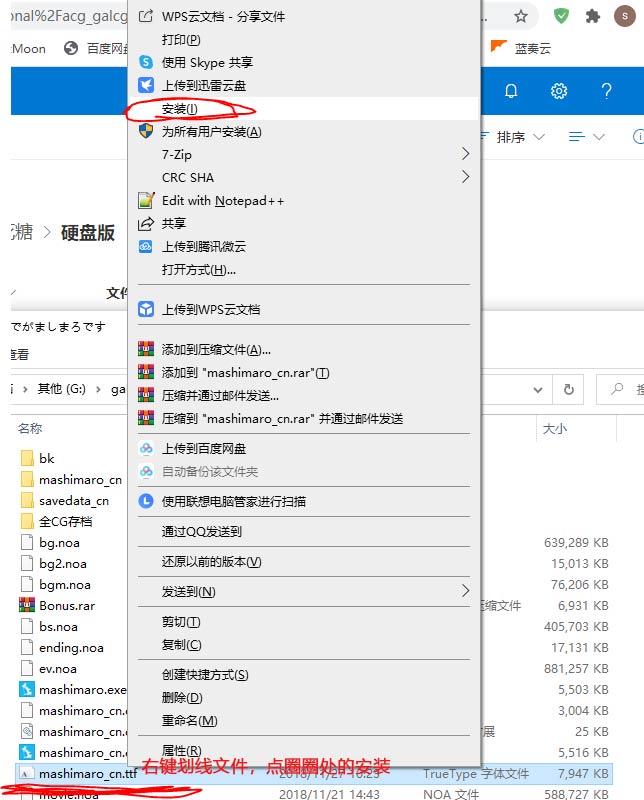Click the WPS cloud document cube icon

pos(146,309)
